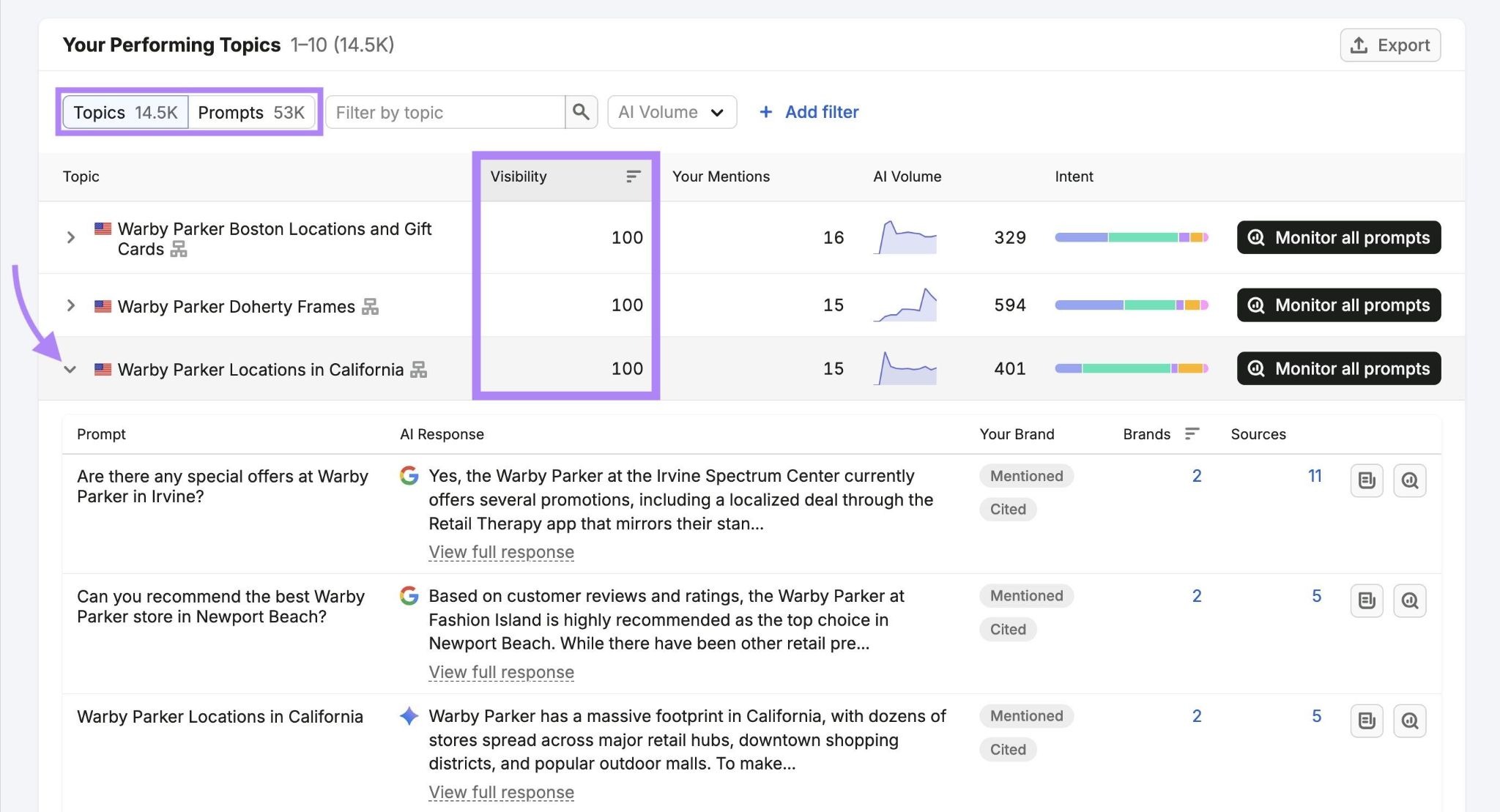Click Sources count 5 for Newport Beach prompt

(1316, 596)
